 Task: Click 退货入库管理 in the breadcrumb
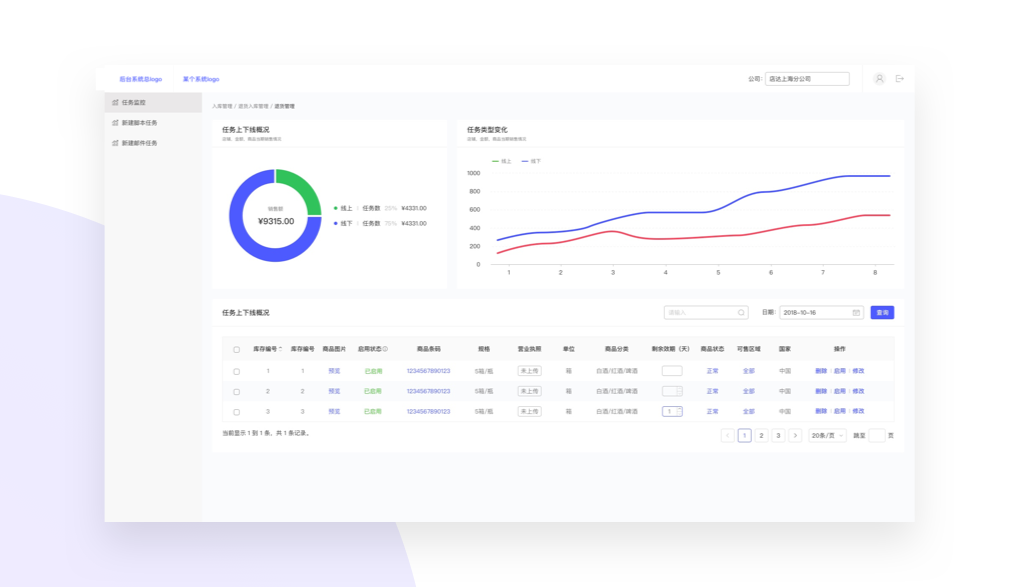253,106
